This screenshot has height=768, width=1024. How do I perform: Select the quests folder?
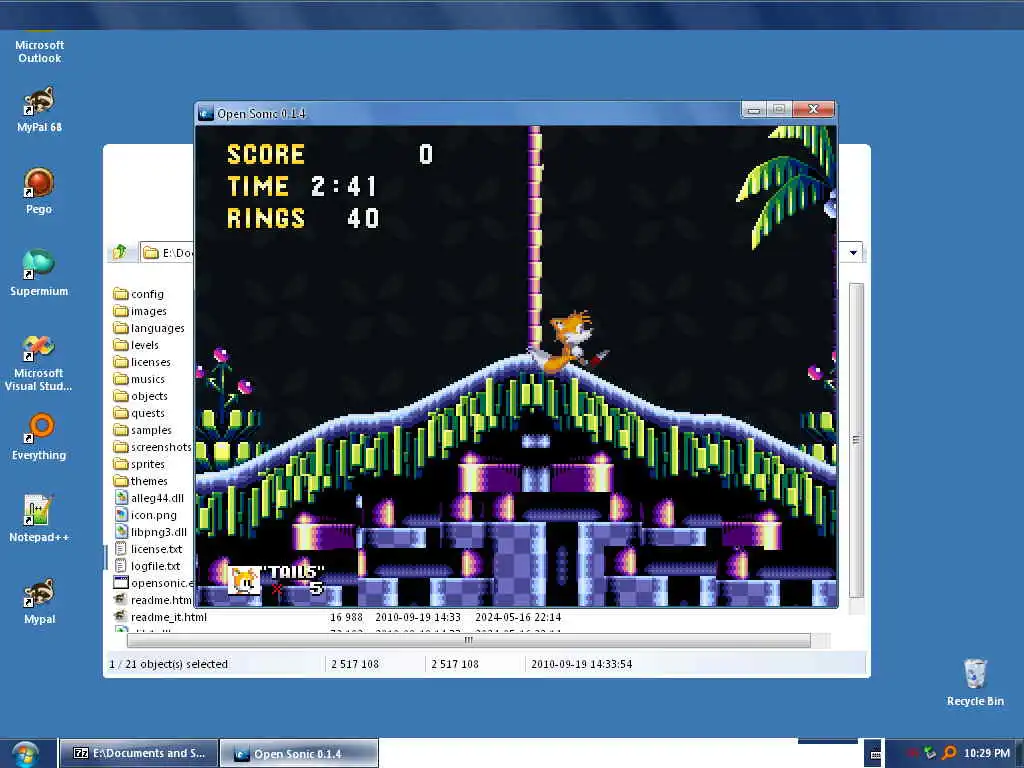(139, 413)
